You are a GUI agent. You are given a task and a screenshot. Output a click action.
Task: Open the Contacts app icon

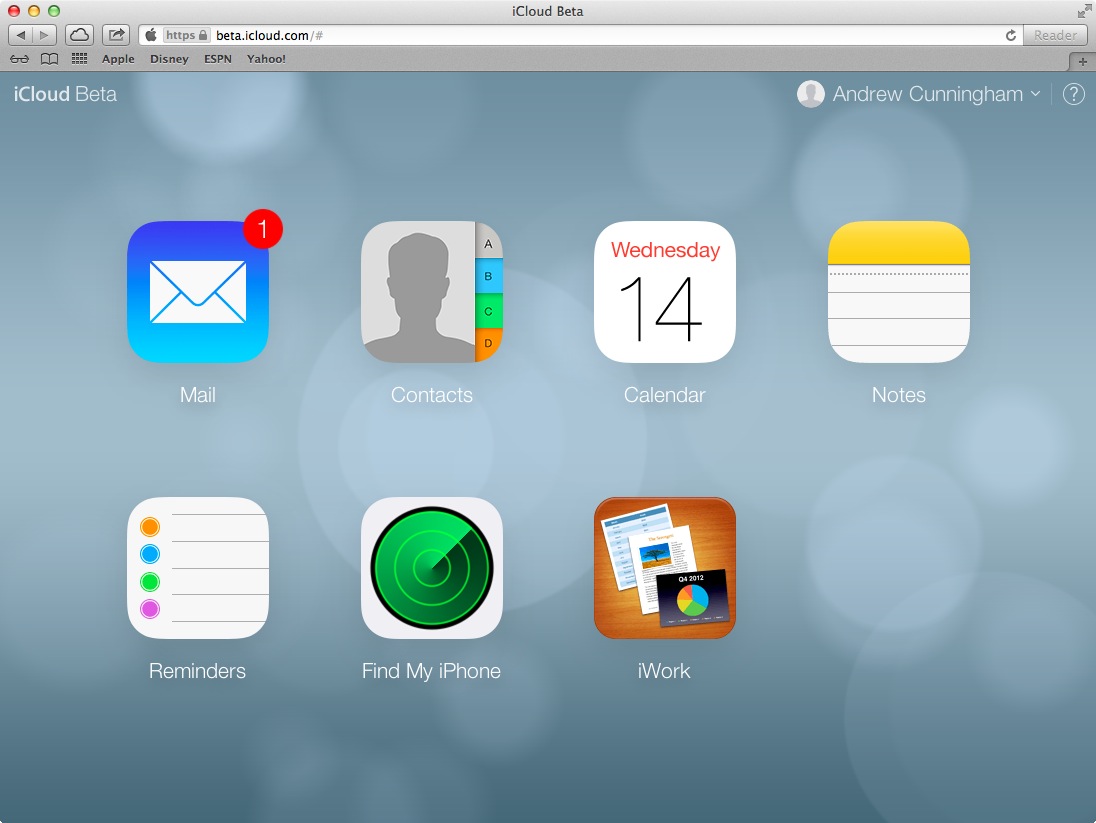tap(431, 292)
